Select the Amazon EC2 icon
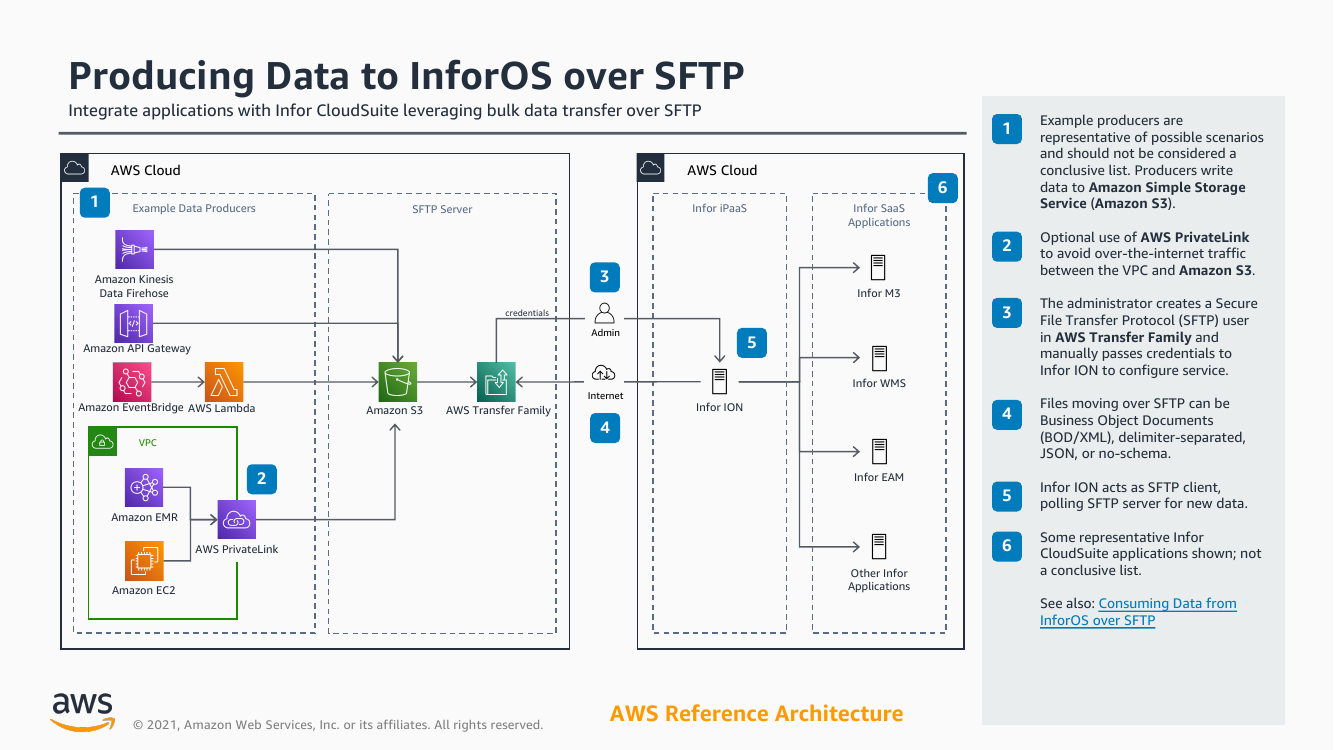The height and width of the screenshot is (750, 1334). click(144, 560)
